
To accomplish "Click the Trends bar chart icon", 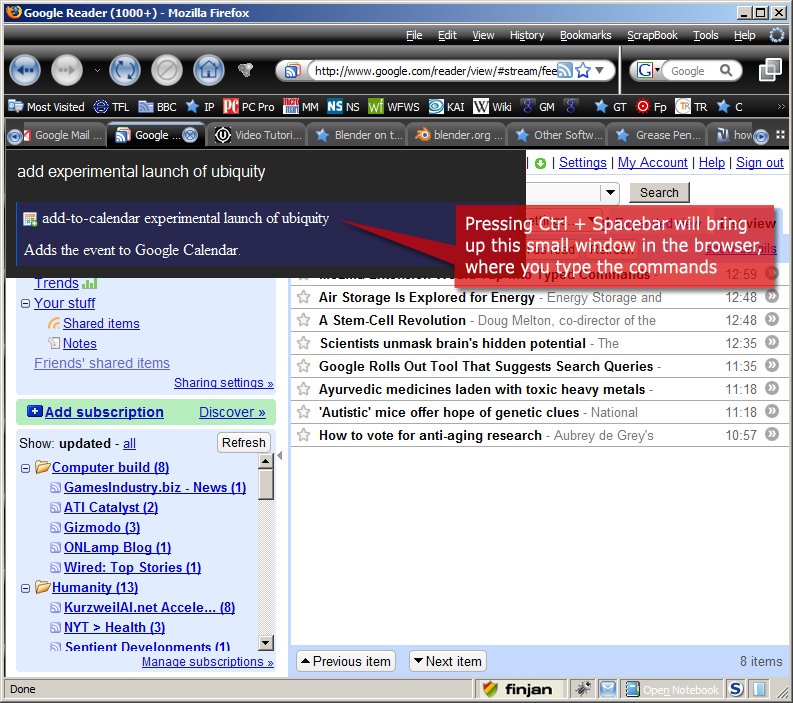I will [x=90, y=283].
